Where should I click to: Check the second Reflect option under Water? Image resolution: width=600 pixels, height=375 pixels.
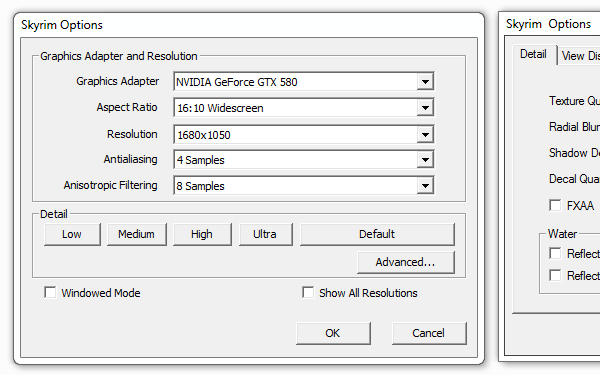coord(555,276)
